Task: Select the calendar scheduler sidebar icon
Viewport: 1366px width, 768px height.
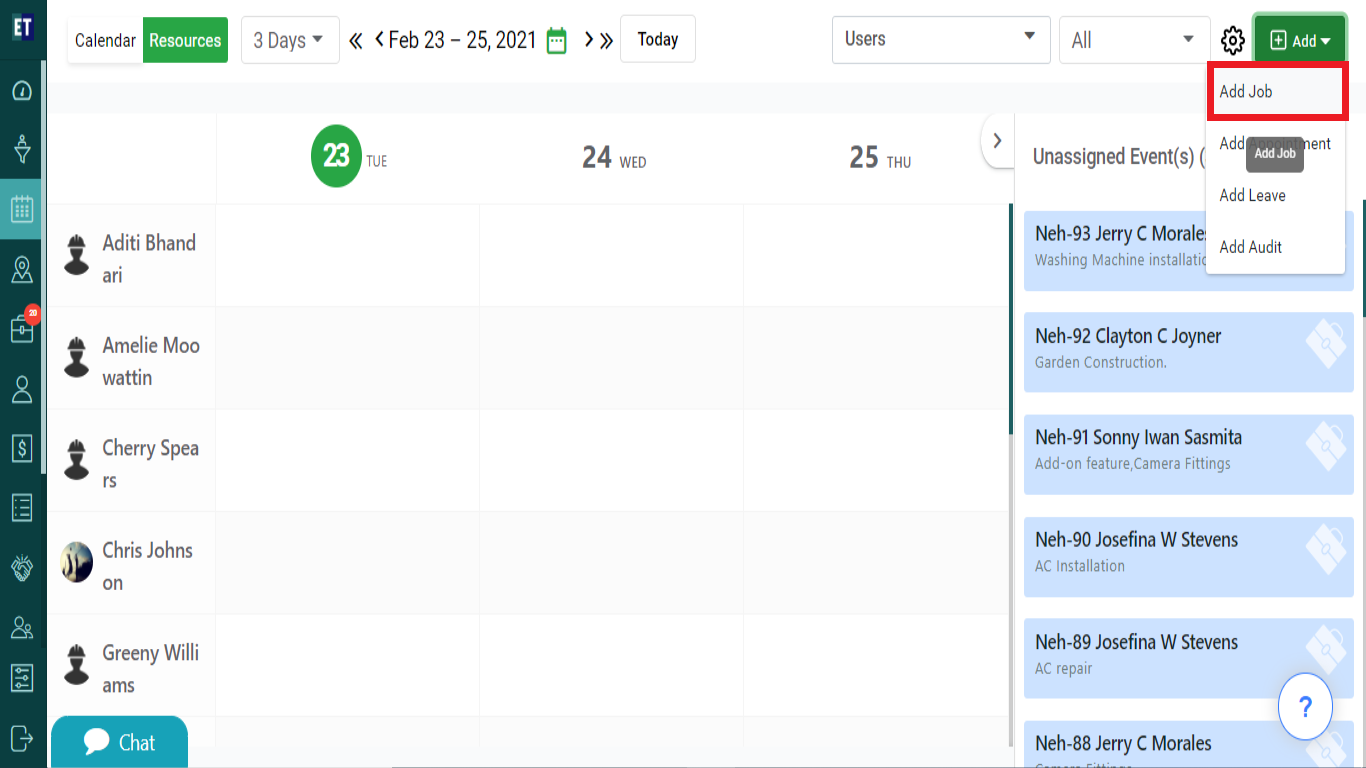Action: point(22,209)
